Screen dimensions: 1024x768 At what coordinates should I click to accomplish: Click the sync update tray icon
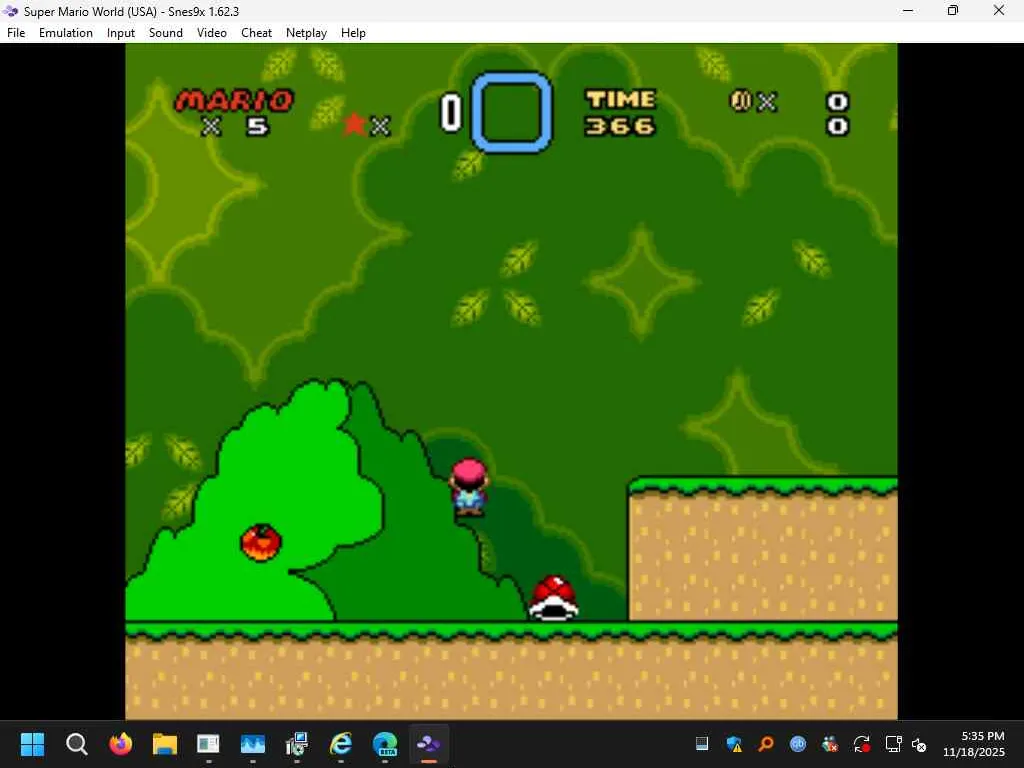coord(862,744)
